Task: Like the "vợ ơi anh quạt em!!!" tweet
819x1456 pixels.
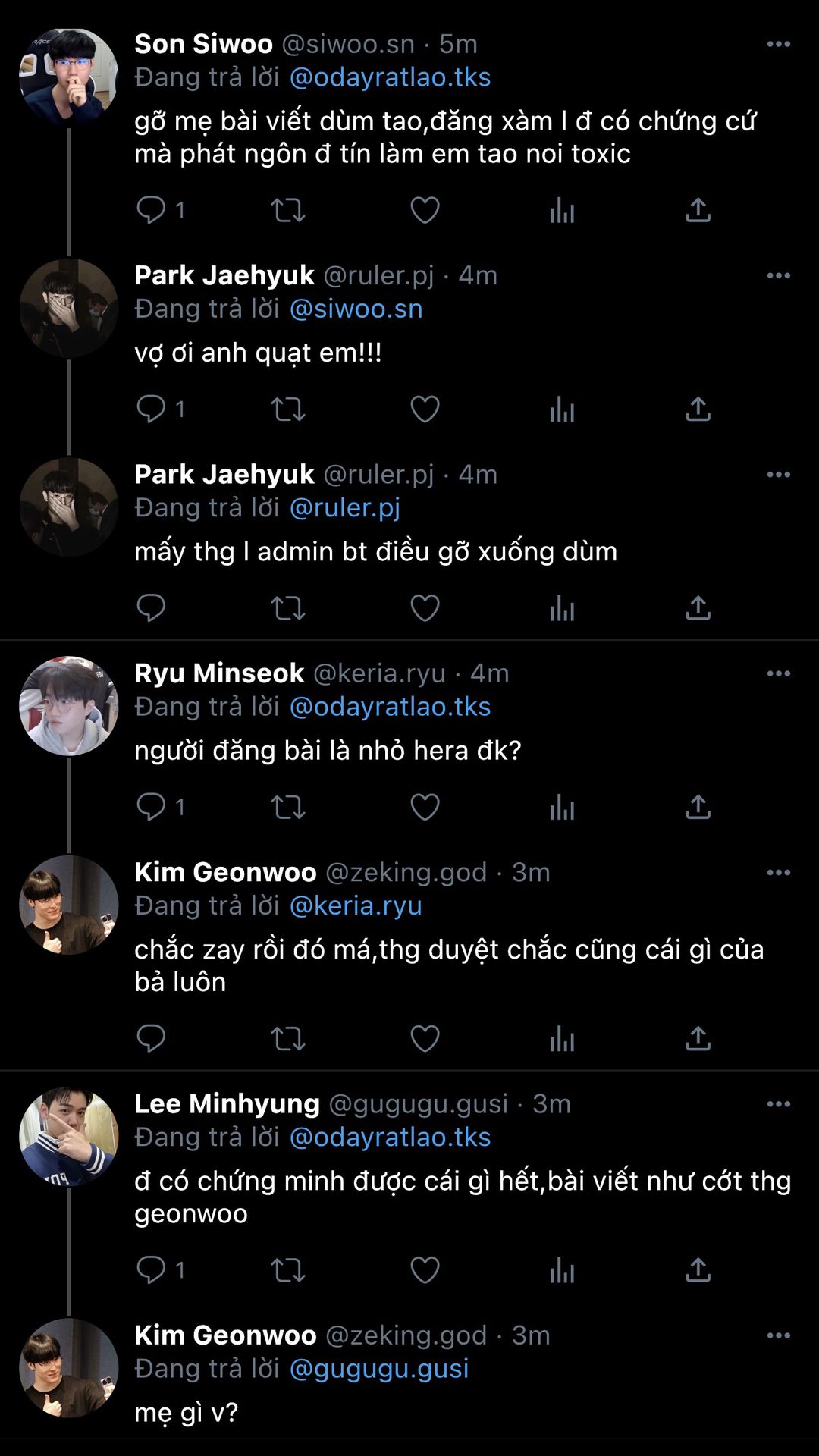Action: point(425,409)
